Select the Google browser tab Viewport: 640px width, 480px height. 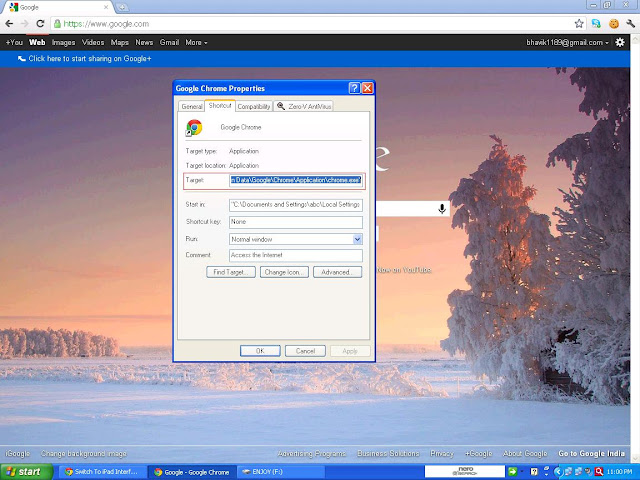click(x=60, y=7)
